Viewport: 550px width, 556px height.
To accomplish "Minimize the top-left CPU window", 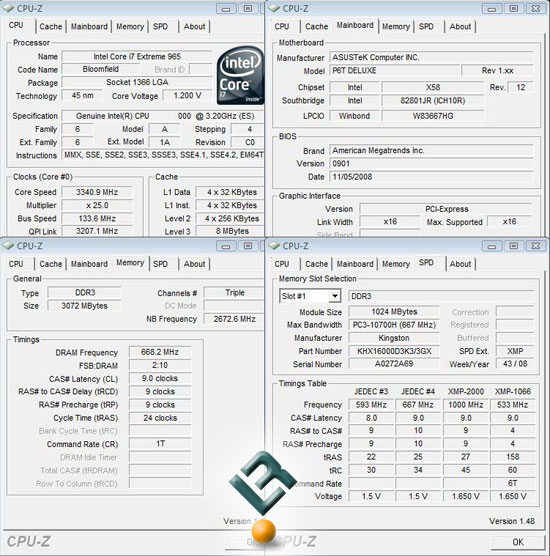I will pyautogui.click(x=226, y=9).
